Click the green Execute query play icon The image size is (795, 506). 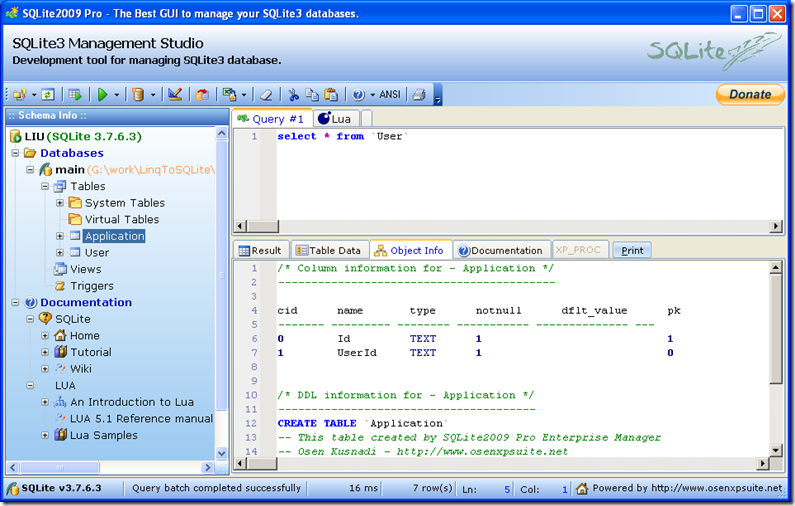[102, 95]
